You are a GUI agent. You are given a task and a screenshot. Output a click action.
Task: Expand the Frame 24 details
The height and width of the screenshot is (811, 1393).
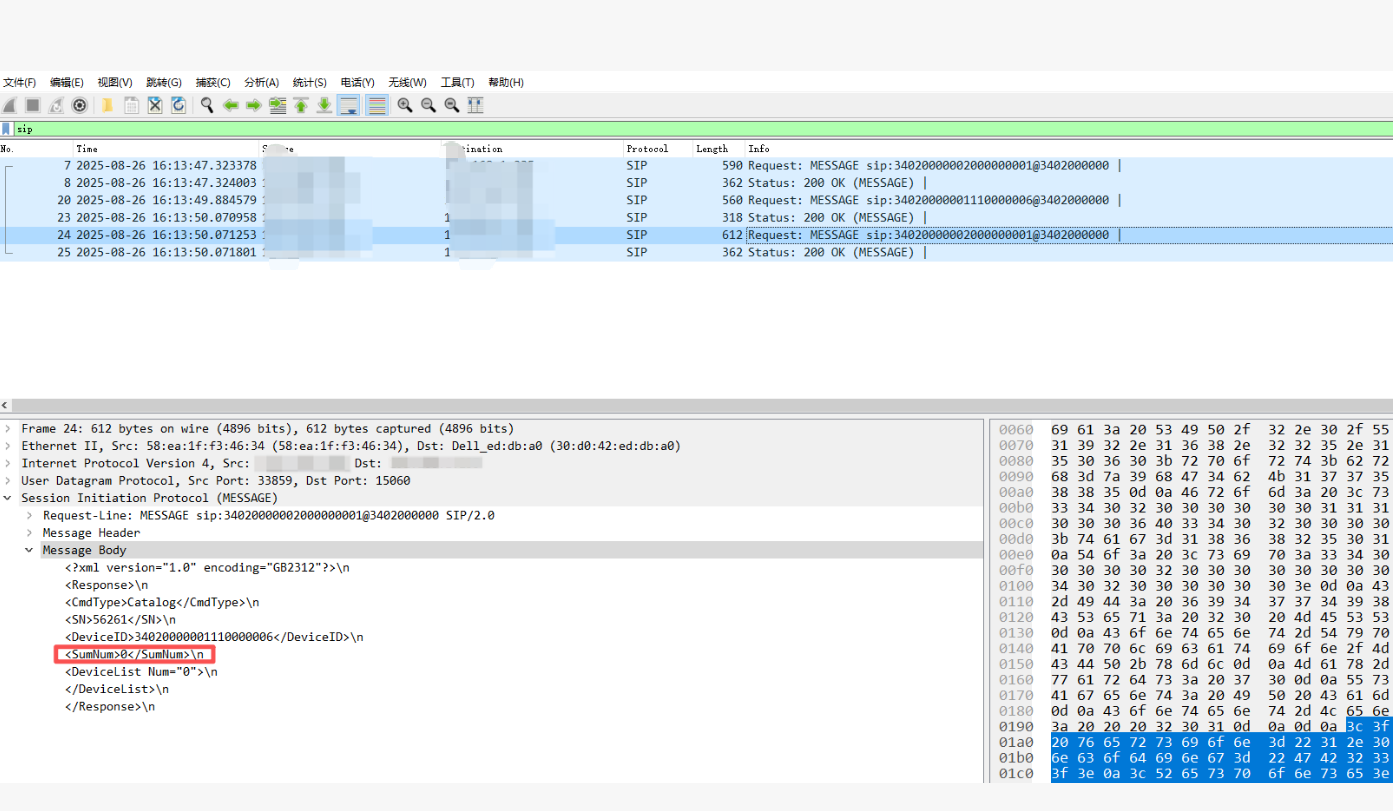tap(8, 428)
